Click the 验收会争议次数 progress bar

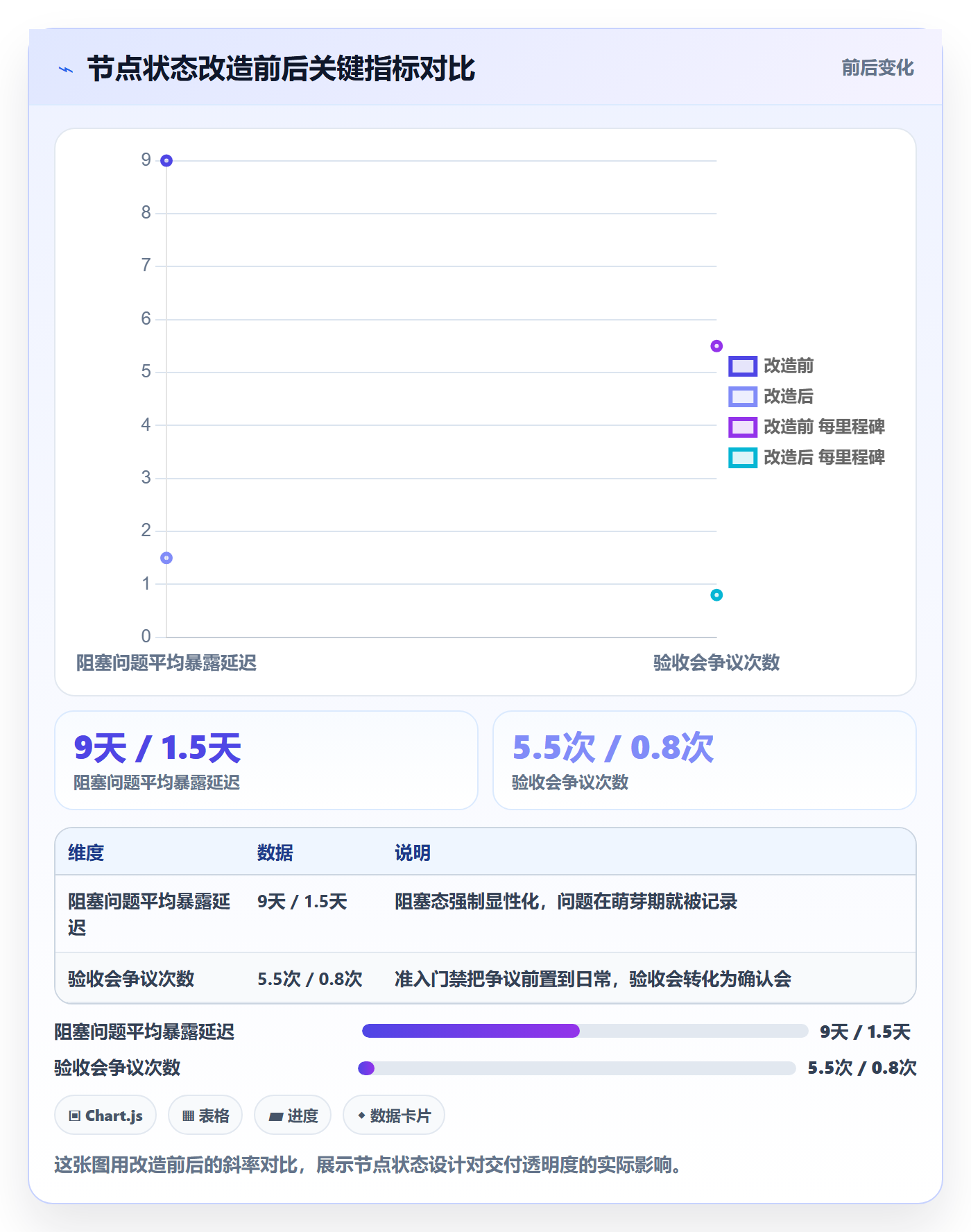click(x=576, y=1068)
